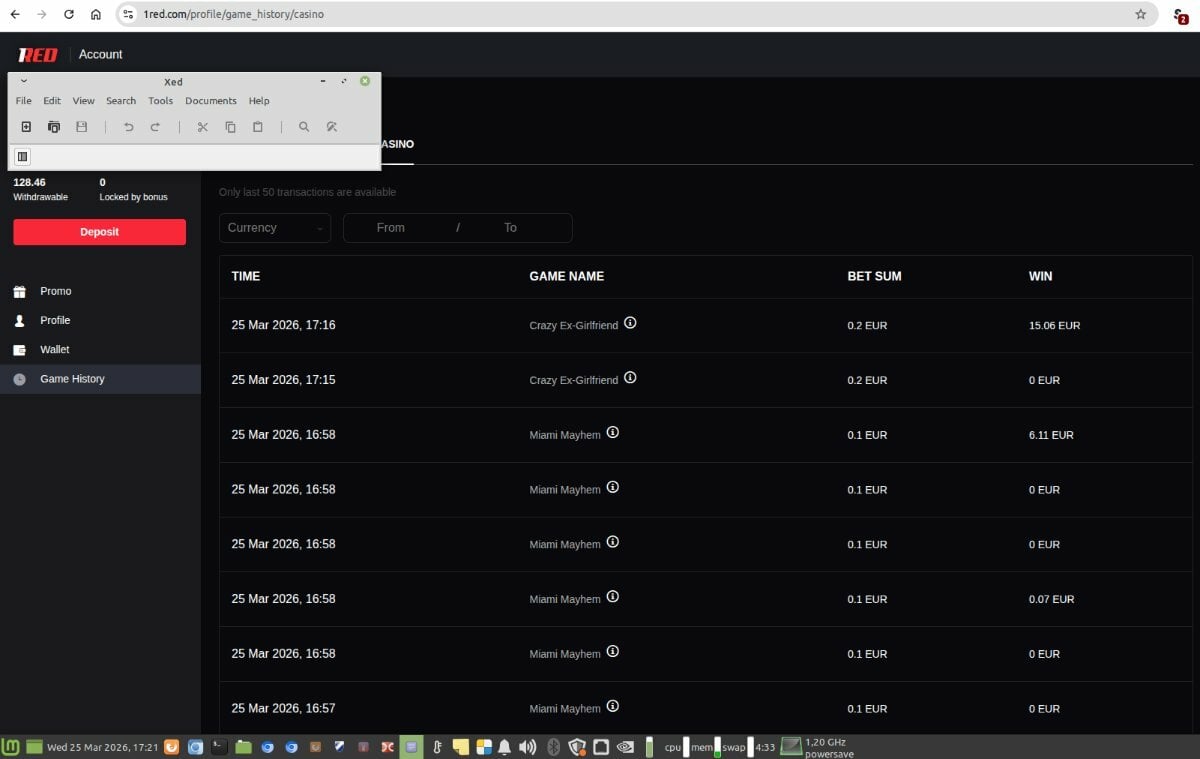
Task: Go to Wallet in the sidebar
Action: point(55,350)
